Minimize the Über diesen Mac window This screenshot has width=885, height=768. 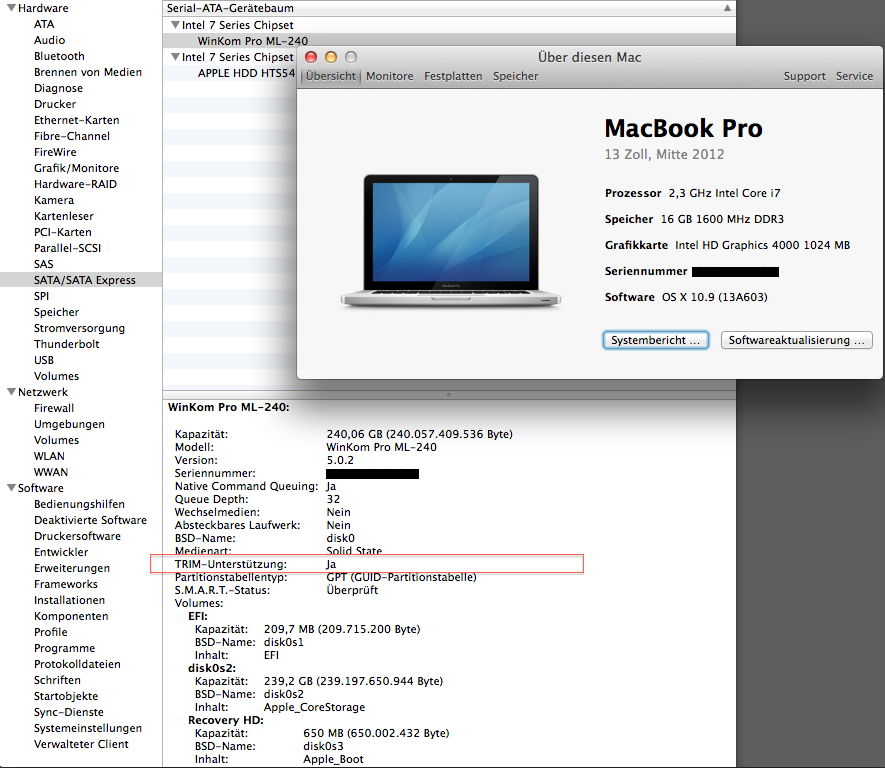click(x=331, y=57)
